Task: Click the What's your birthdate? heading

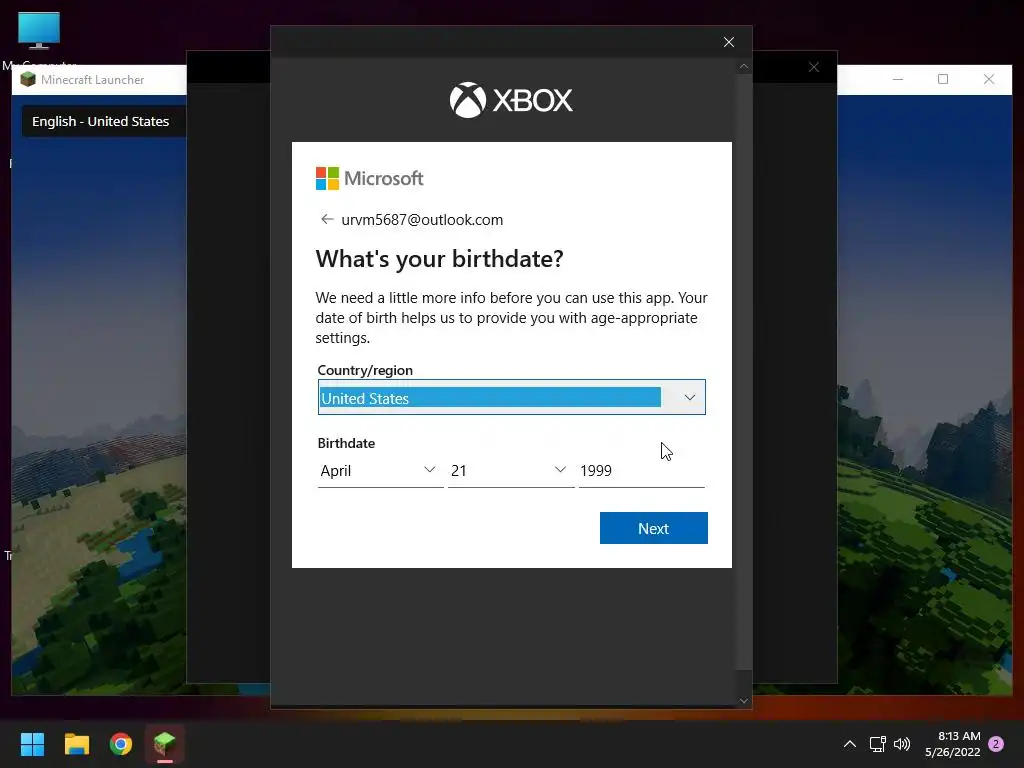Action: point(440,259)
